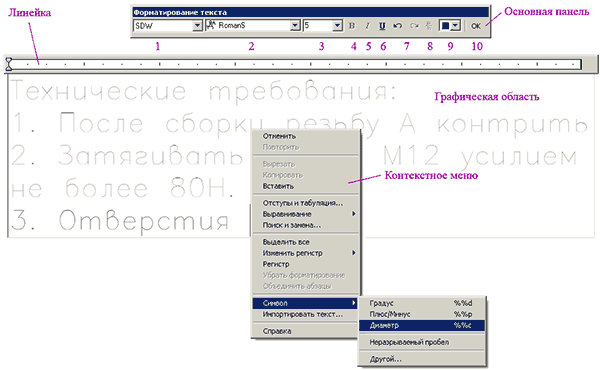Click the Undo arrow icon in toolbar
This screenshot has width=600, height=370.
coord(398,26)
